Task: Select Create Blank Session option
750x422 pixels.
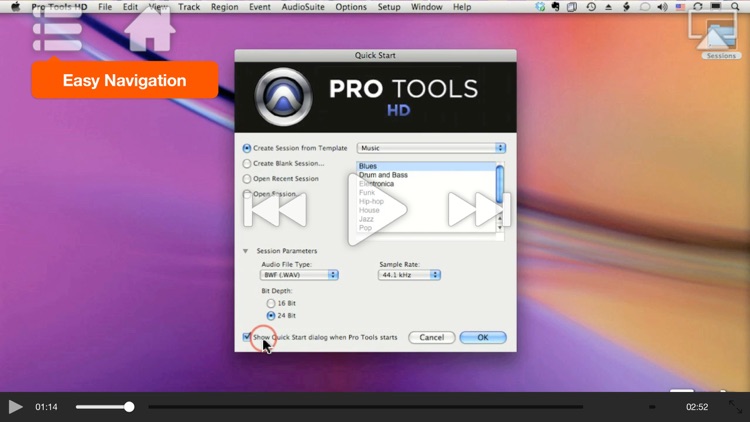Action: (247, 164)
